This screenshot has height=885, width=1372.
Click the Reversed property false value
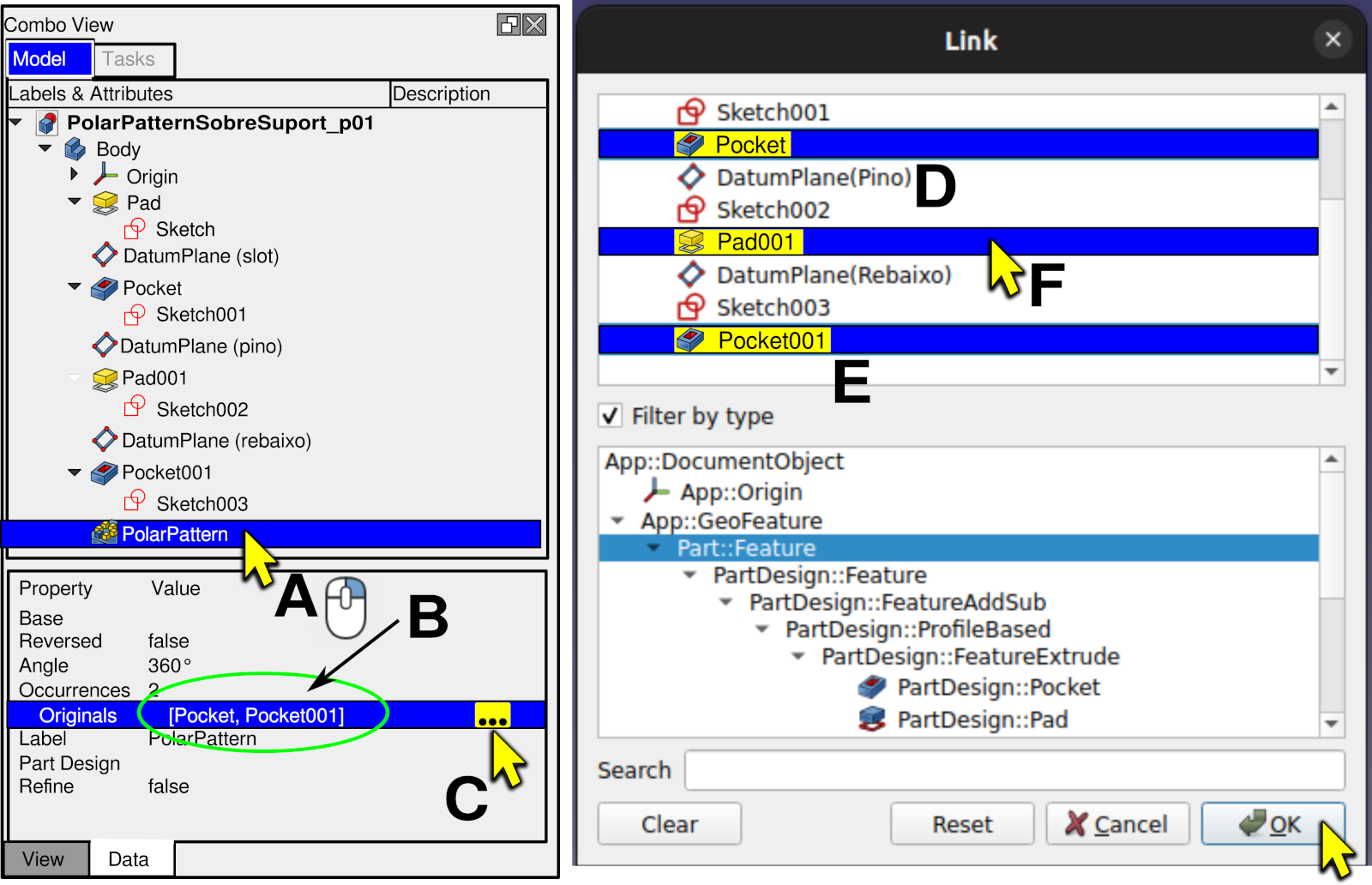click(168, 641)
